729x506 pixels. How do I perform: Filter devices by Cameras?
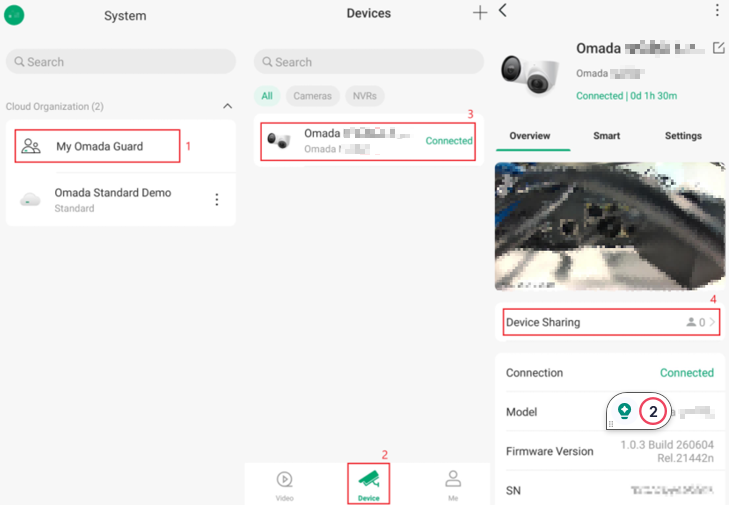click(x=312, y=96)
